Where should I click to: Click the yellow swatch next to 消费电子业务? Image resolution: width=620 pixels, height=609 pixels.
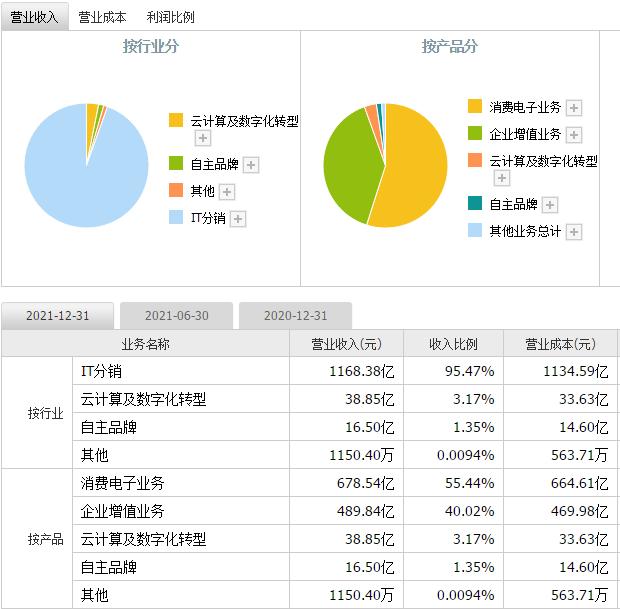pos(475,106)
